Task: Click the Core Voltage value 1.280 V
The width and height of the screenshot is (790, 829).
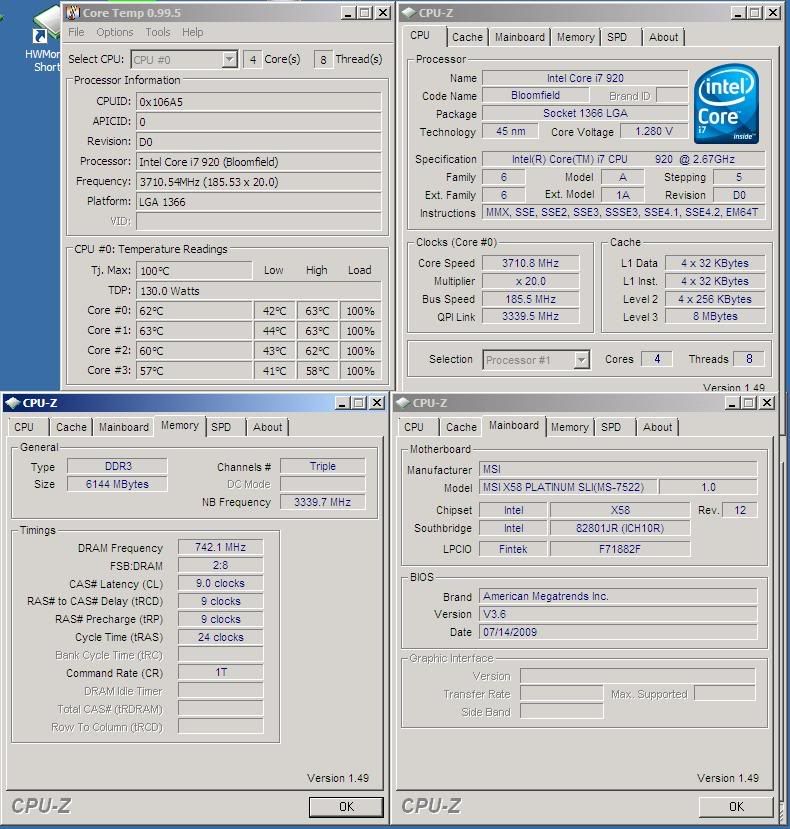Action: coord(654,131)
